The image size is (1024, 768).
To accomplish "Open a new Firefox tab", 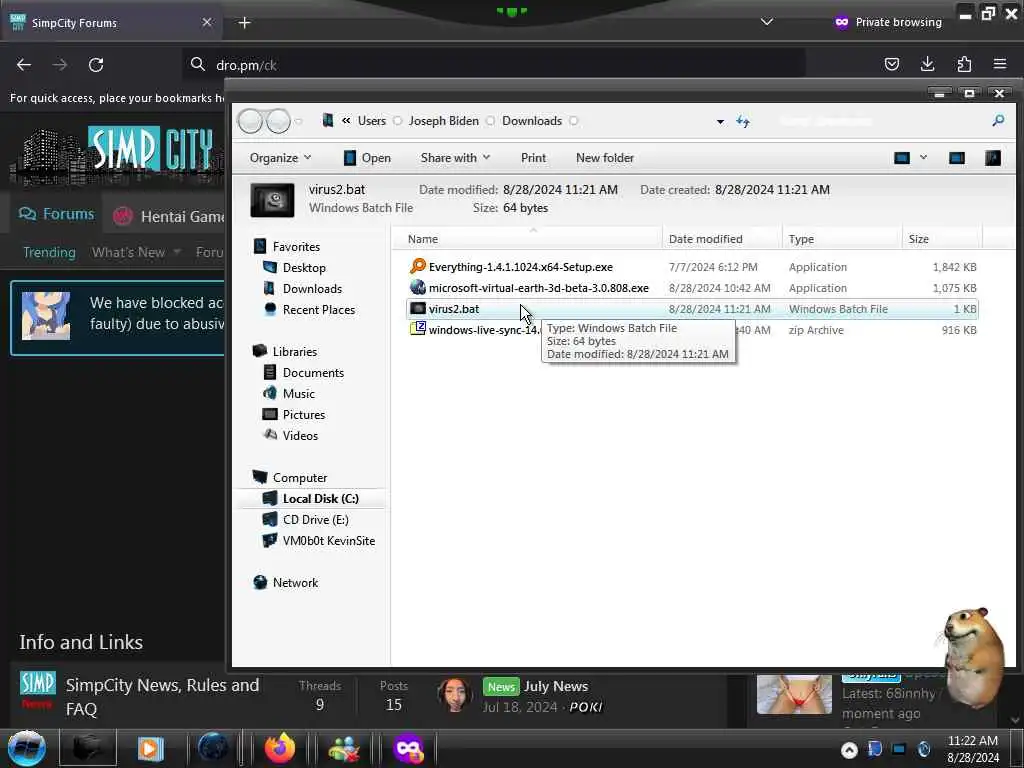I will click(x=244, y=23).
